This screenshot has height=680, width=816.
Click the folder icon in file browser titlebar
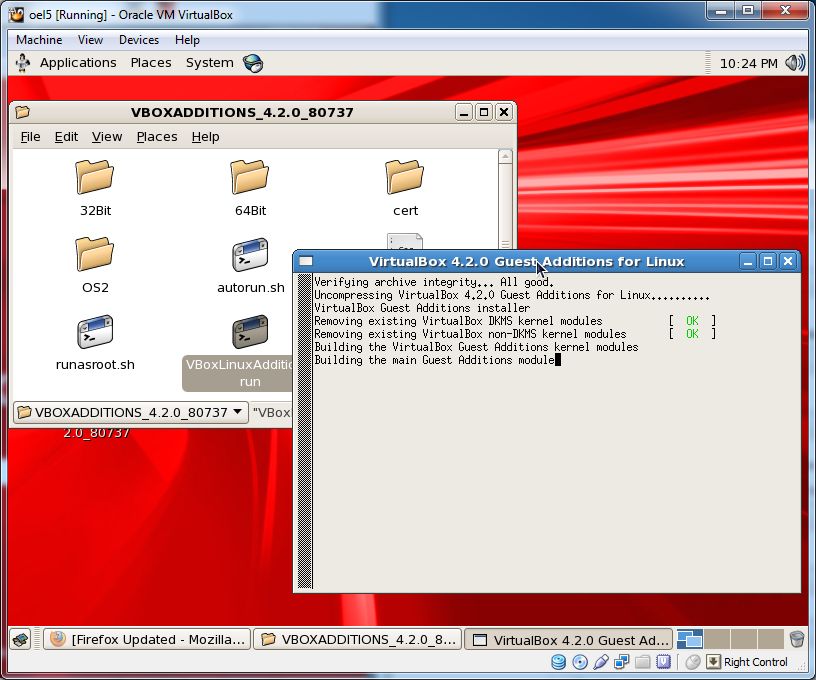22,112
